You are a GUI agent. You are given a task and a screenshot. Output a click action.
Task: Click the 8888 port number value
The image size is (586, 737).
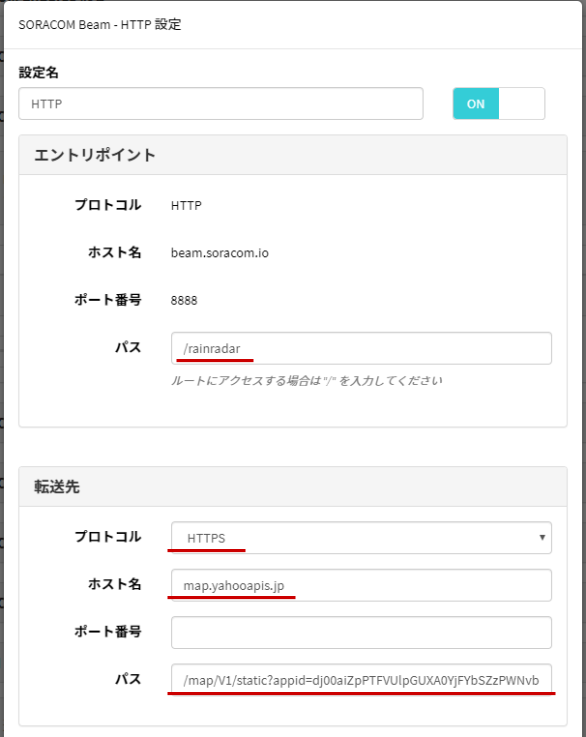(x=184, y=300)
